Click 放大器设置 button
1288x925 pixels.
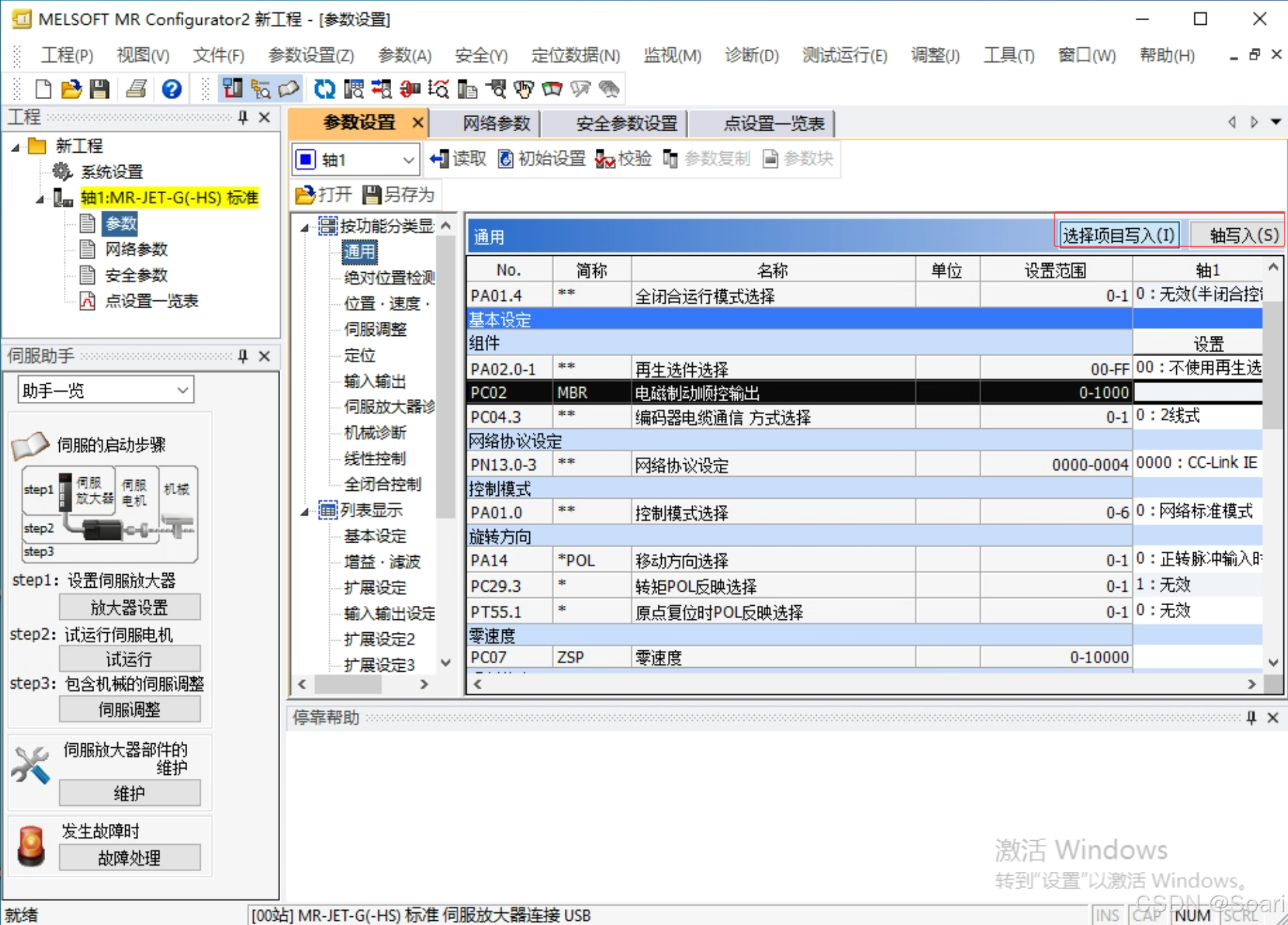[129, 607]
